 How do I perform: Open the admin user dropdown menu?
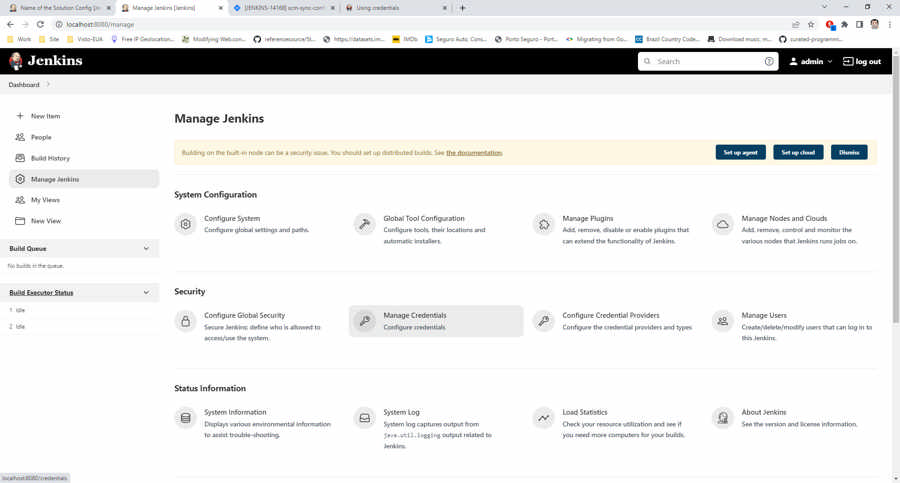click(811, 62)
